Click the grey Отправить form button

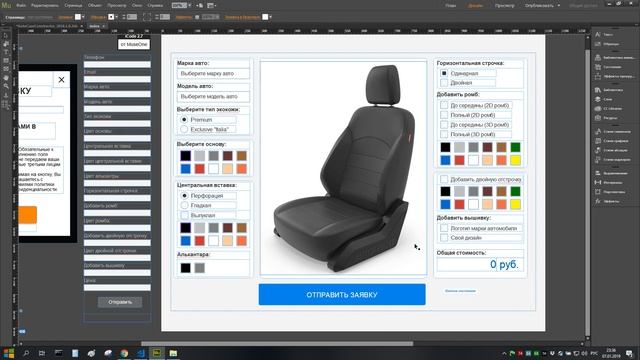(x=120, y=302)
